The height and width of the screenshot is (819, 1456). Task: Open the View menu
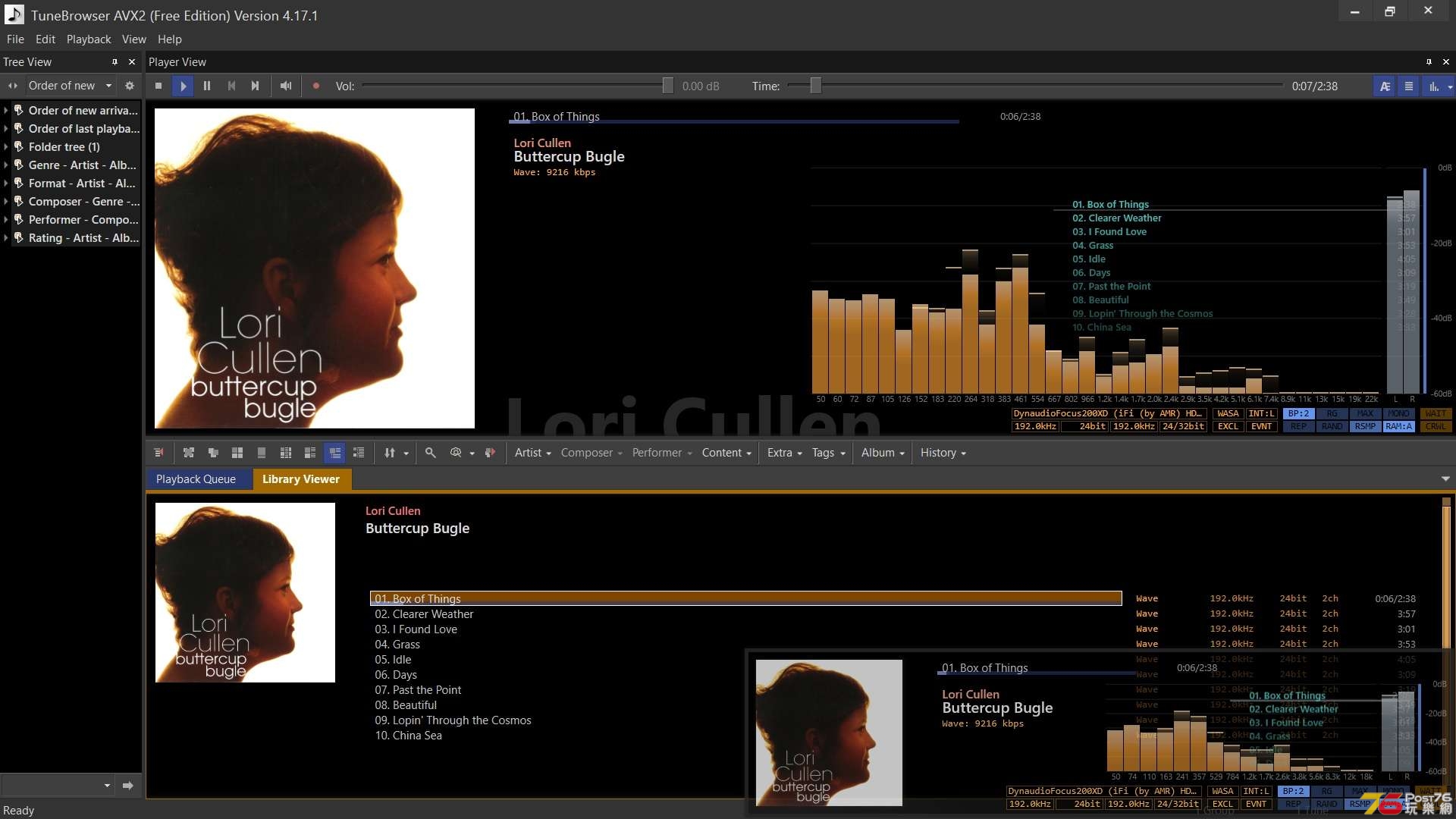click(134, 39)
